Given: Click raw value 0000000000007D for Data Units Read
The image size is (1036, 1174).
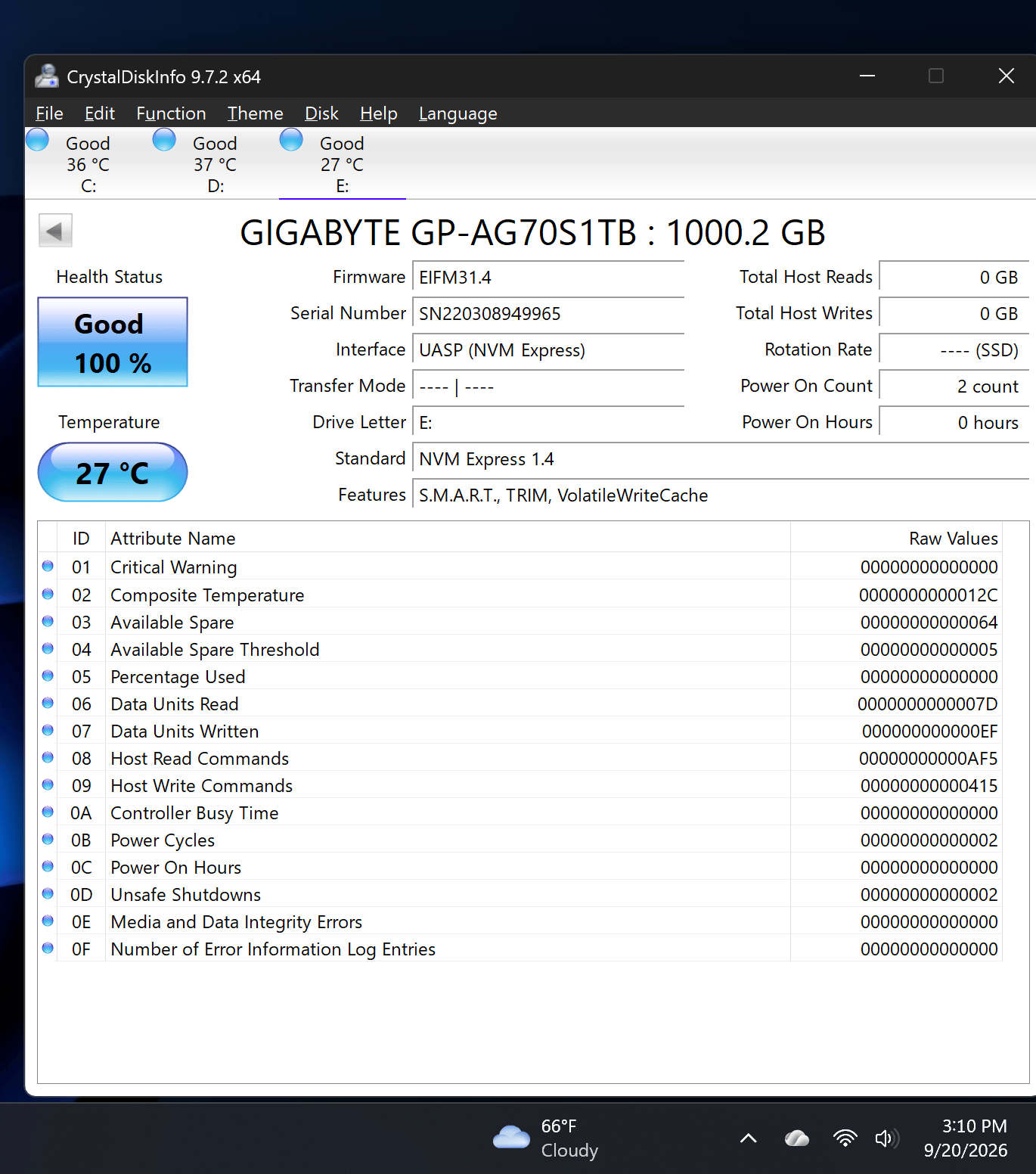Looking at the screenshot, I should 927,704.
